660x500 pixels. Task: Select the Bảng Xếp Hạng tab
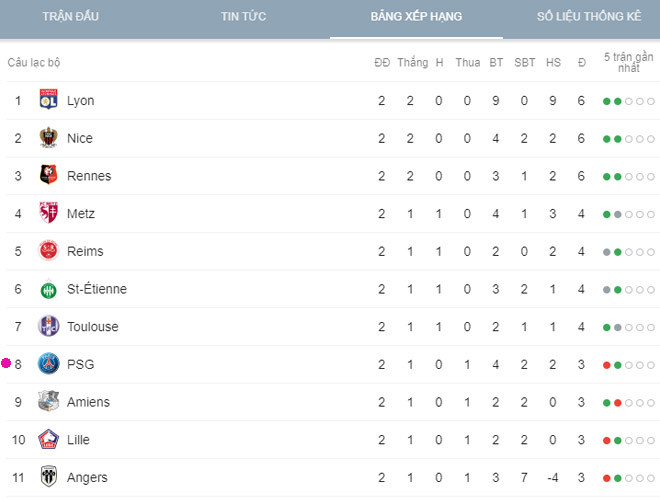417,17
